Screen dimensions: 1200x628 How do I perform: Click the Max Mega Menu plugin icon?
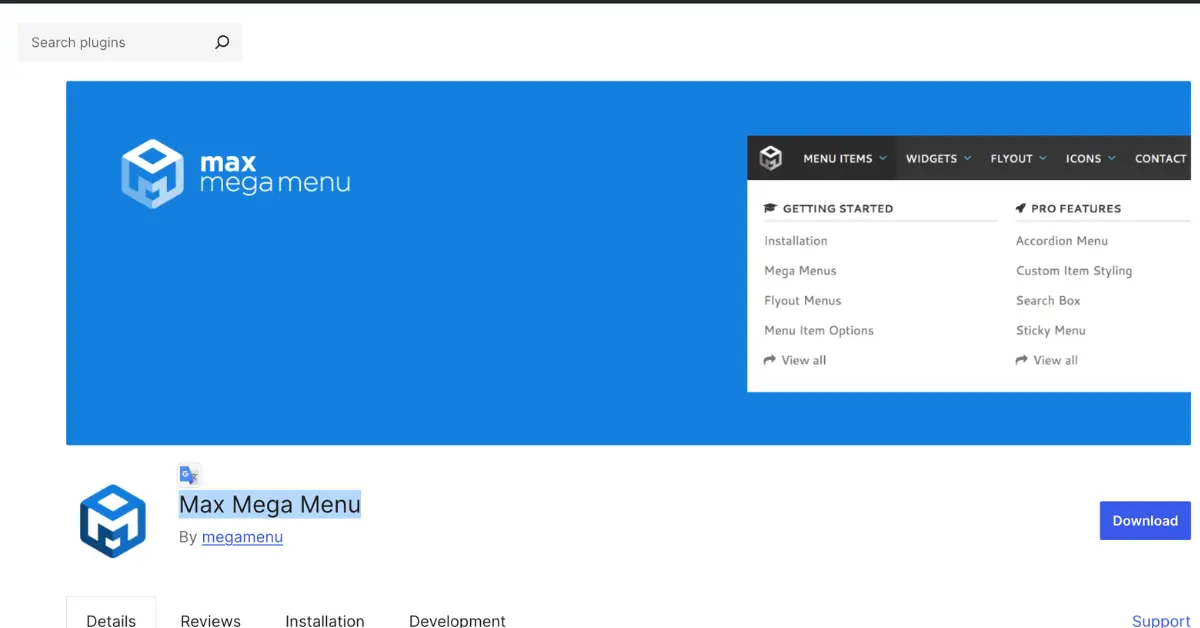click(x=113, y=521)
